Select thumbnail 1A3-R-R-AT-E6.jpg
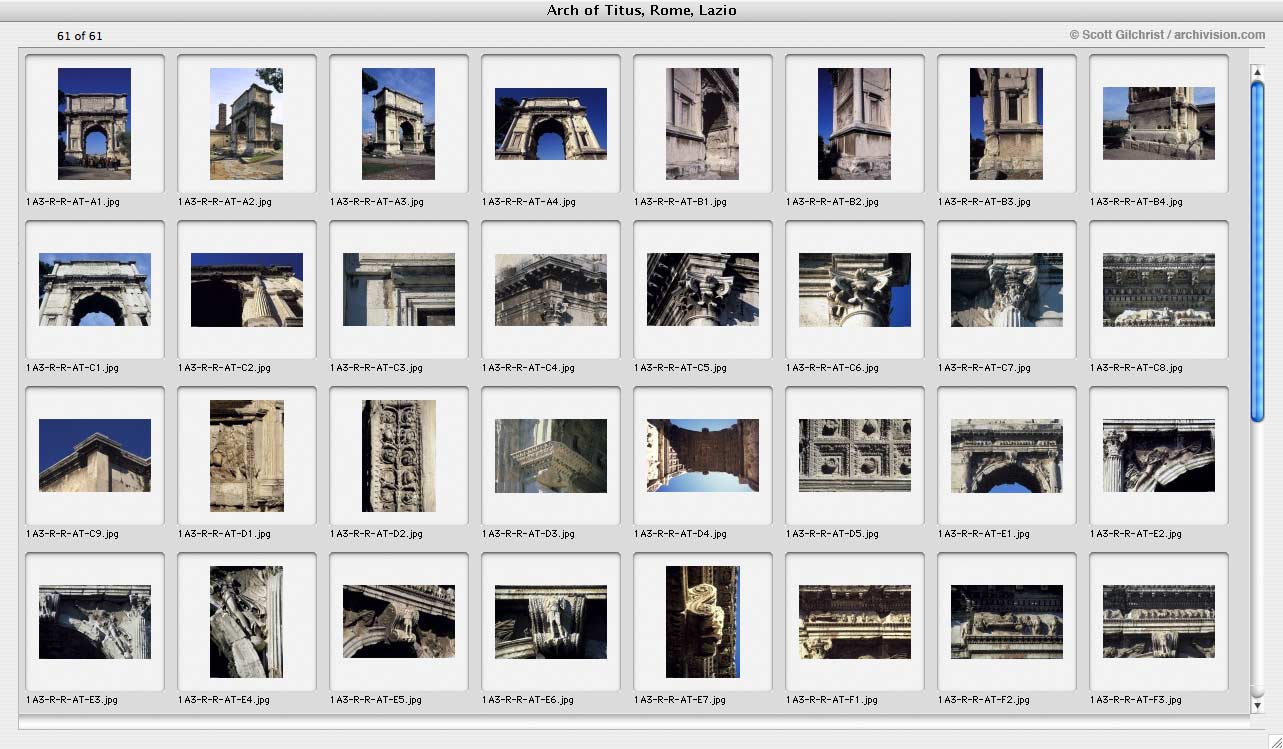The height and width of the screenshot is (749, 1283). click(551, 622)
